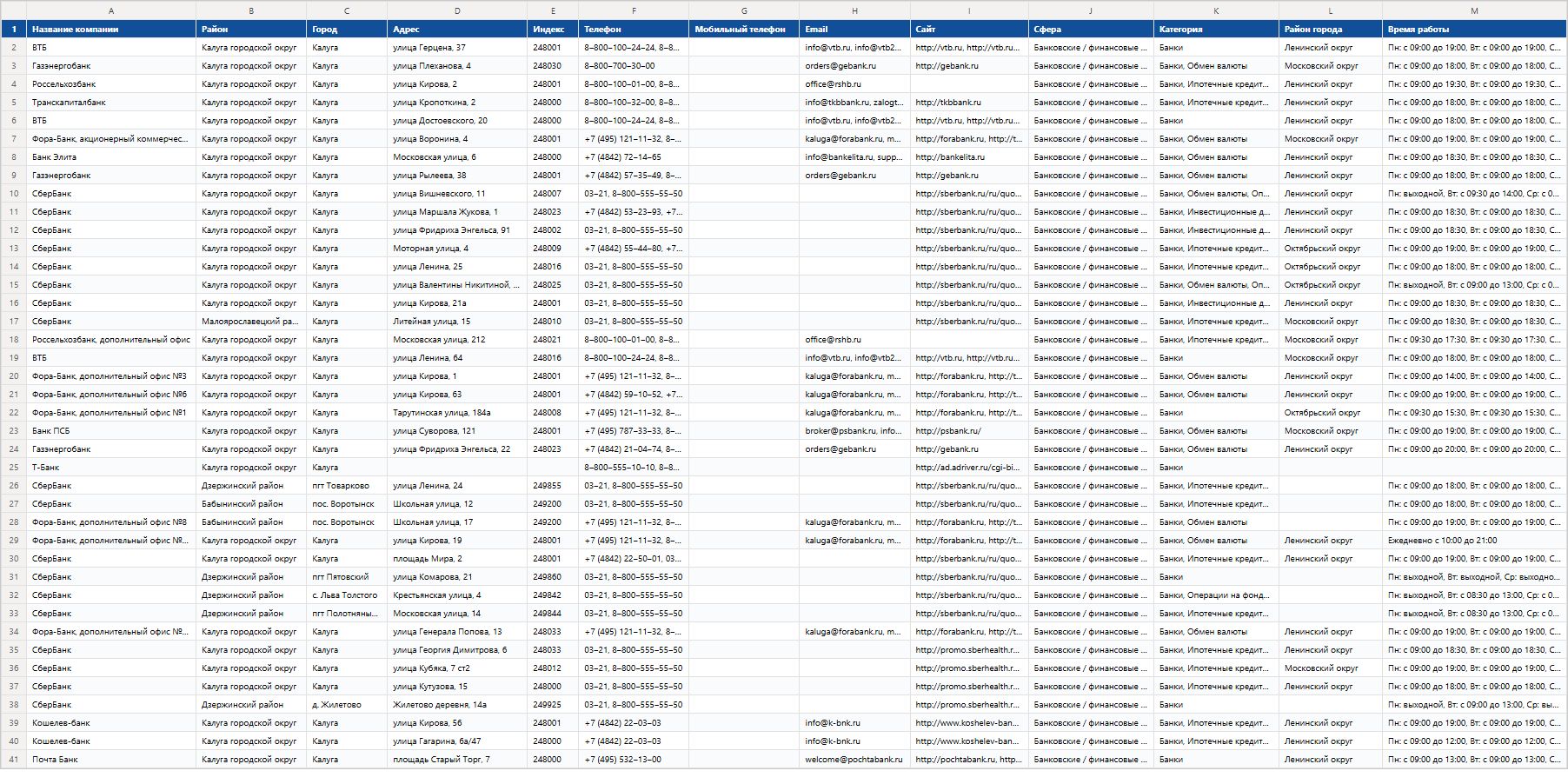This screenshot has height=784, width=1568.
Task: Click address 'Московская улица, 212'
Action: tap(457, 340)
